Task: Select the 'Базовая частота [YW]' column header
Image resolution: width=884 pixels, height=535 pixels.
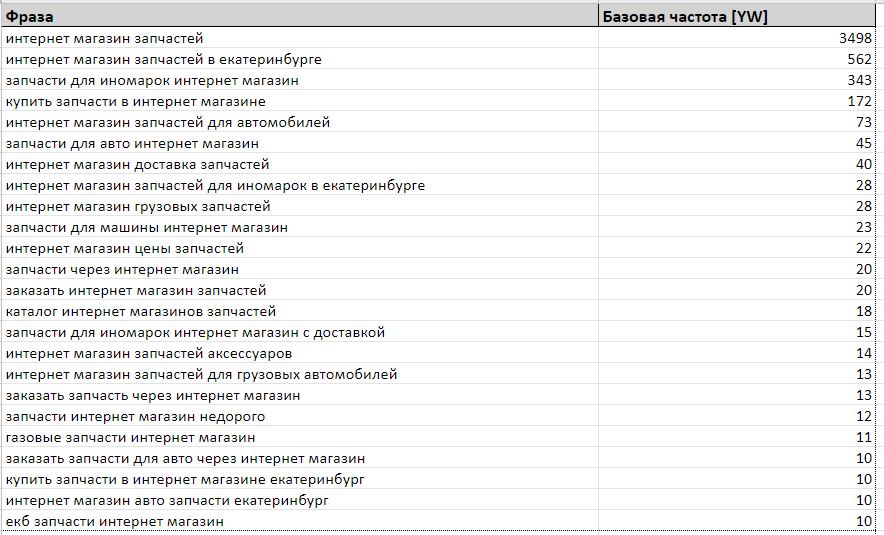Action: [737, 16]
